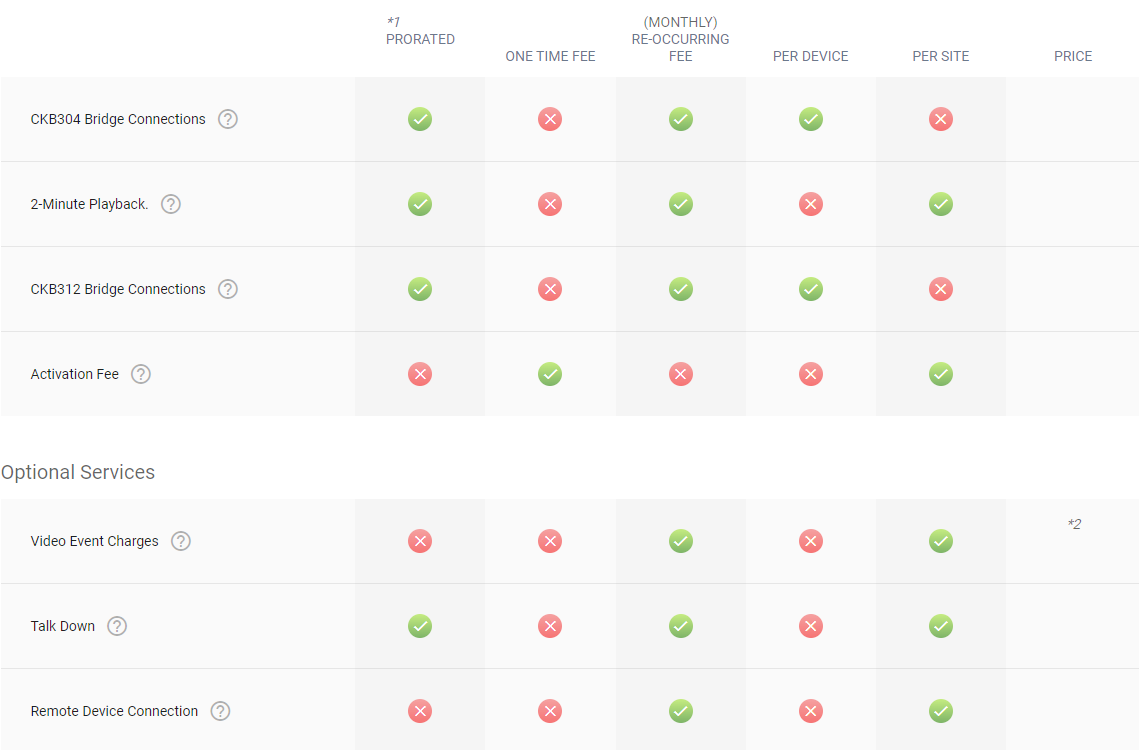Click 2-Minute Playback Per Device red cross

coord(811,204)
